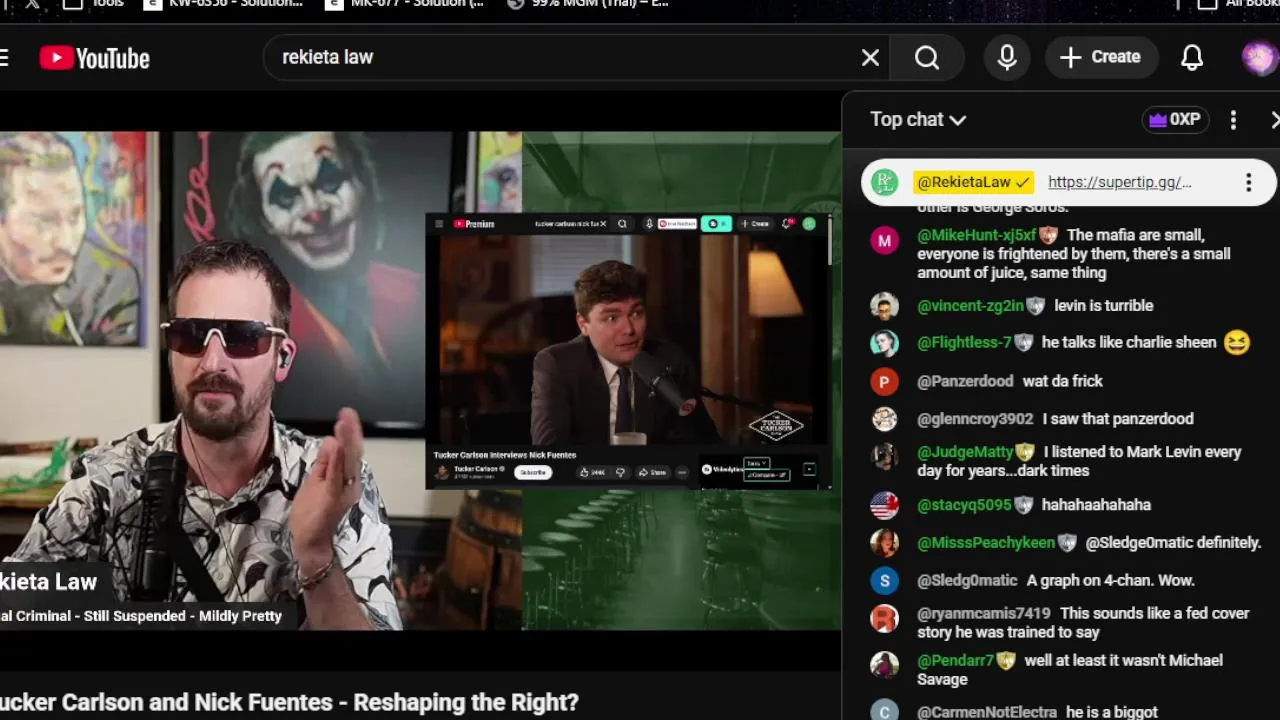Click the RekietaLaw avatar in pinned message
Image resolution: width=1280 pixels, height=720 pixels.
[884, 182]
